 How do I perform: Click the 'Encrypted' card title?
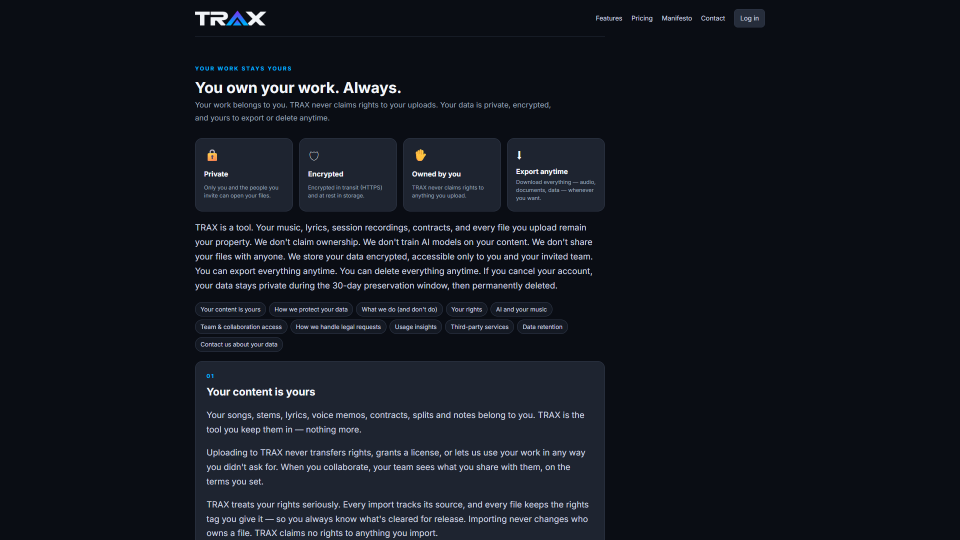[325, 174]
